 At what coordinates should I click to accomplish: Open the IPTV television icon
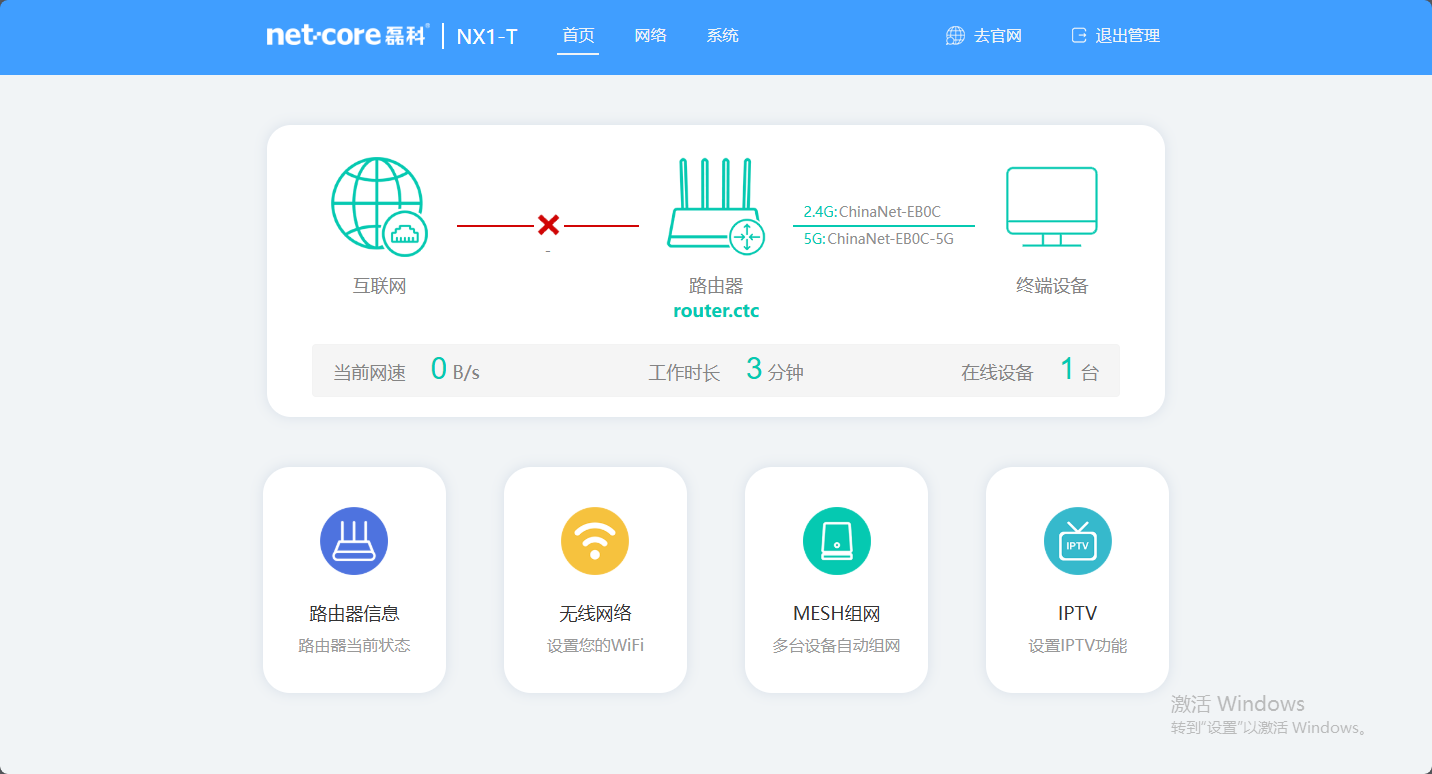[1078, 541]
